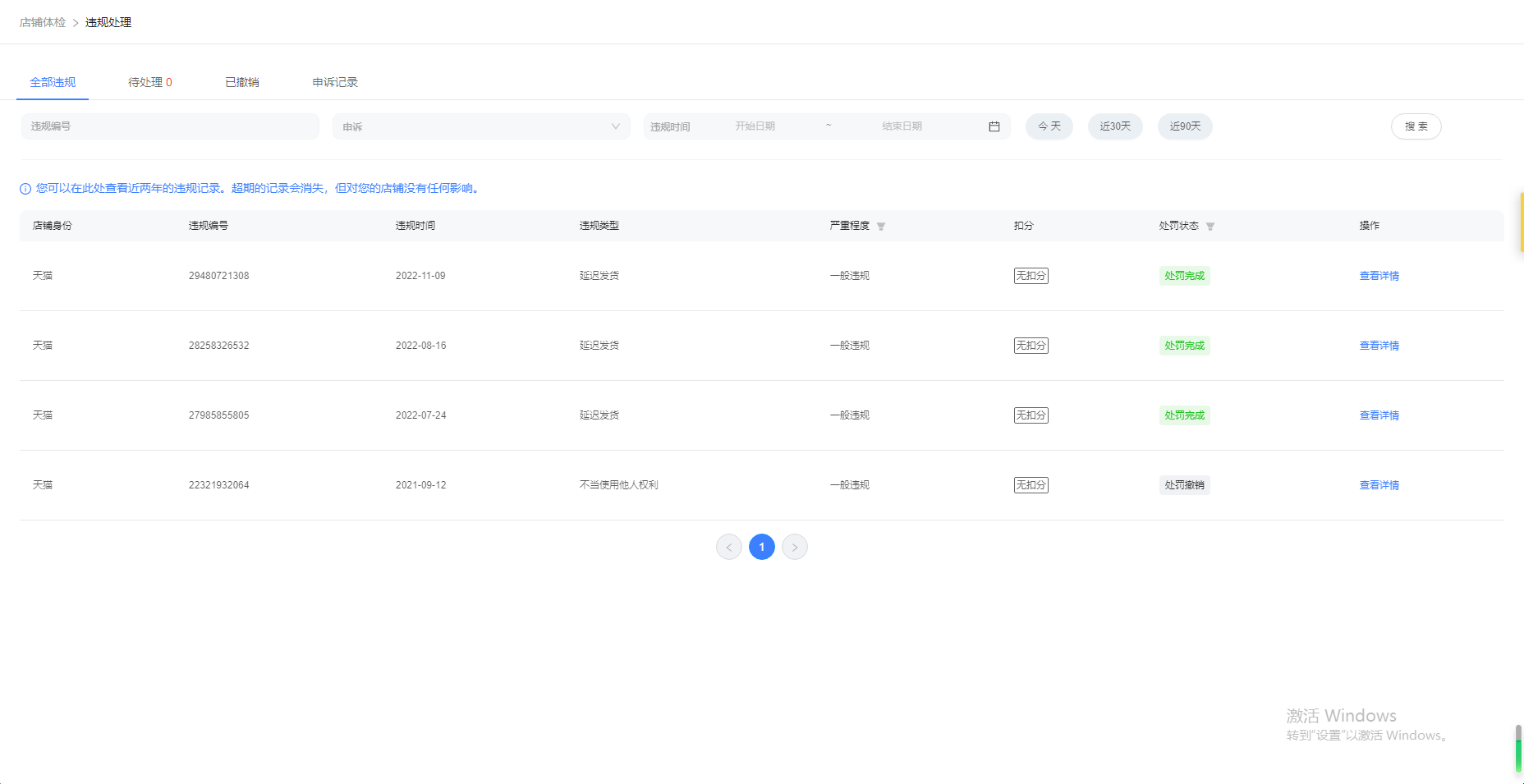Click the 开始日期 start date field
The image size is (1524, 784).
[x=755, y=126]
